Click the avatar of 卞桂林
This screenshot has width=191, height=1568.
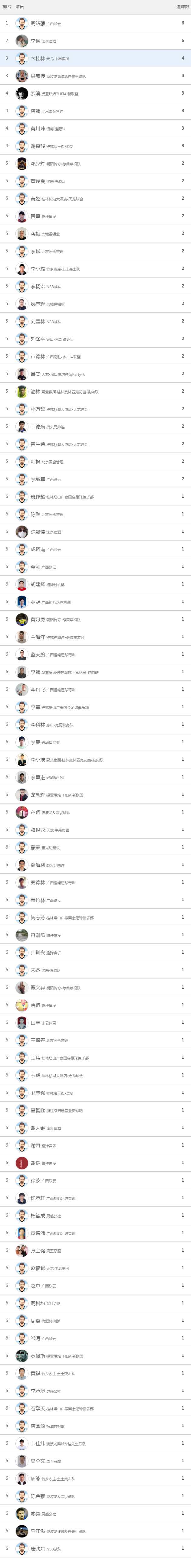pos(22,58)
